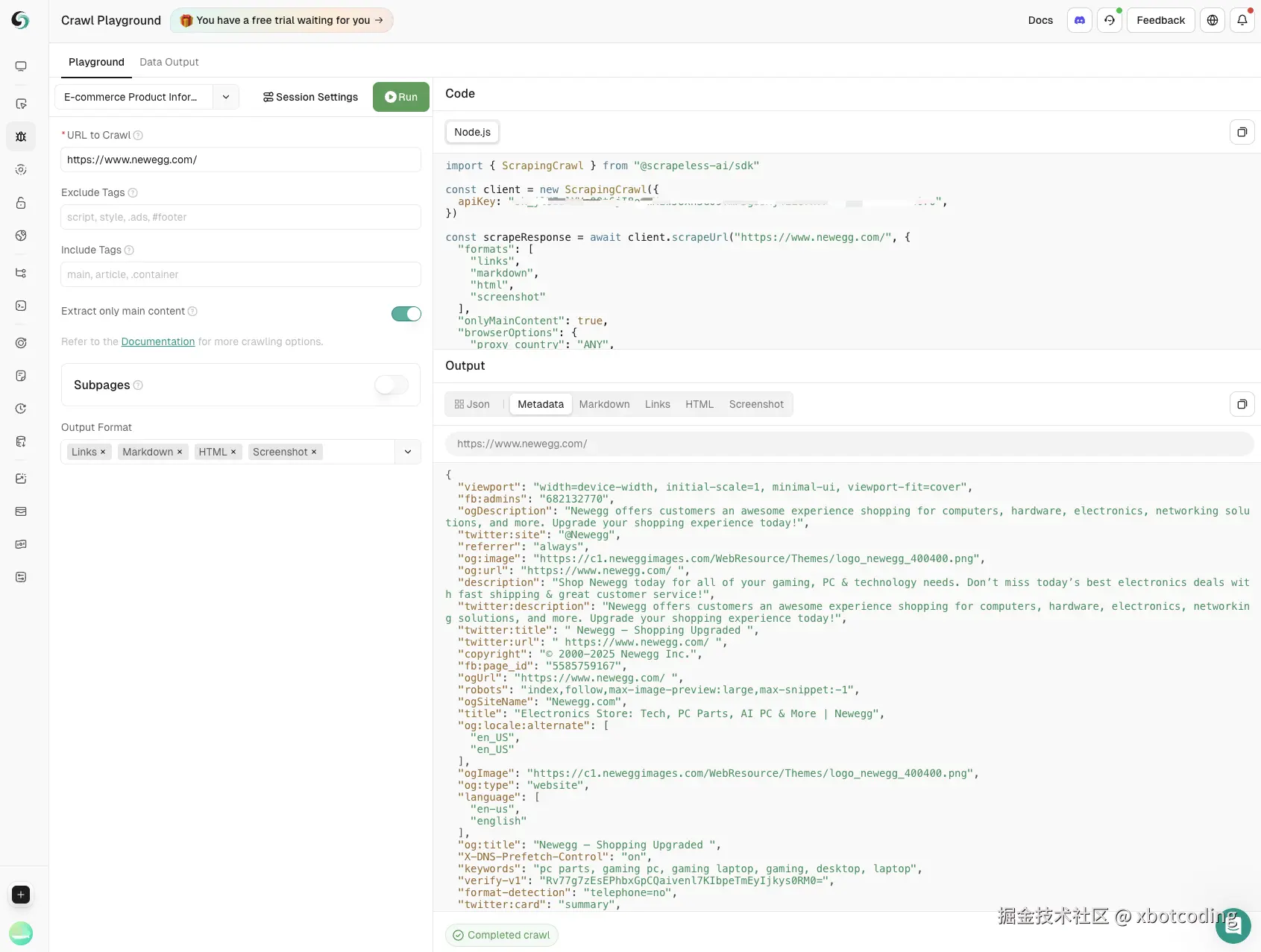The width and height of the screenshot is (1261, 952).
Task: Open Session Settings
Action: click(x=310, y=97)
